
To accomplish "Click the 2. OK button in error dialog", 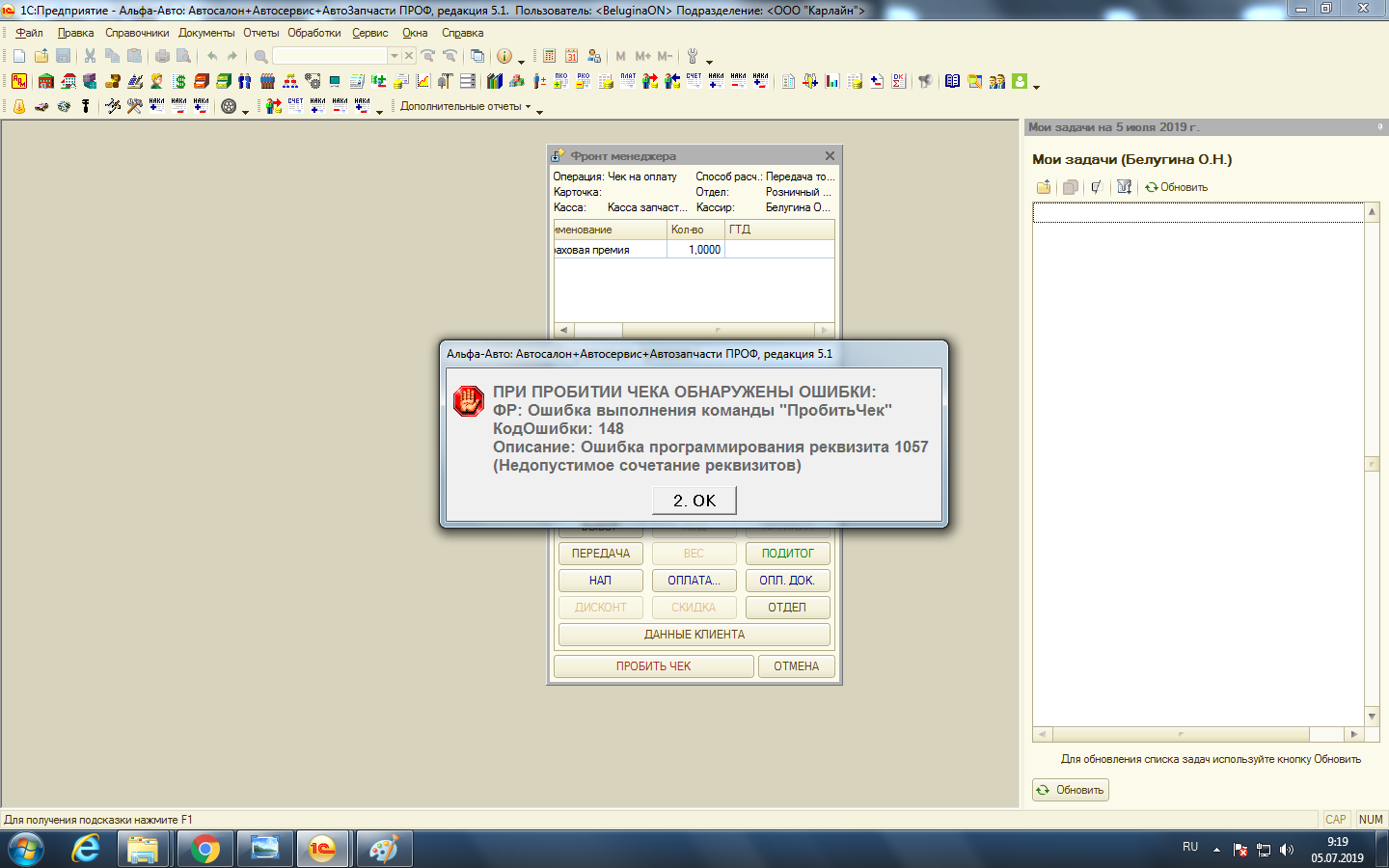I will (x=694, y=501).
